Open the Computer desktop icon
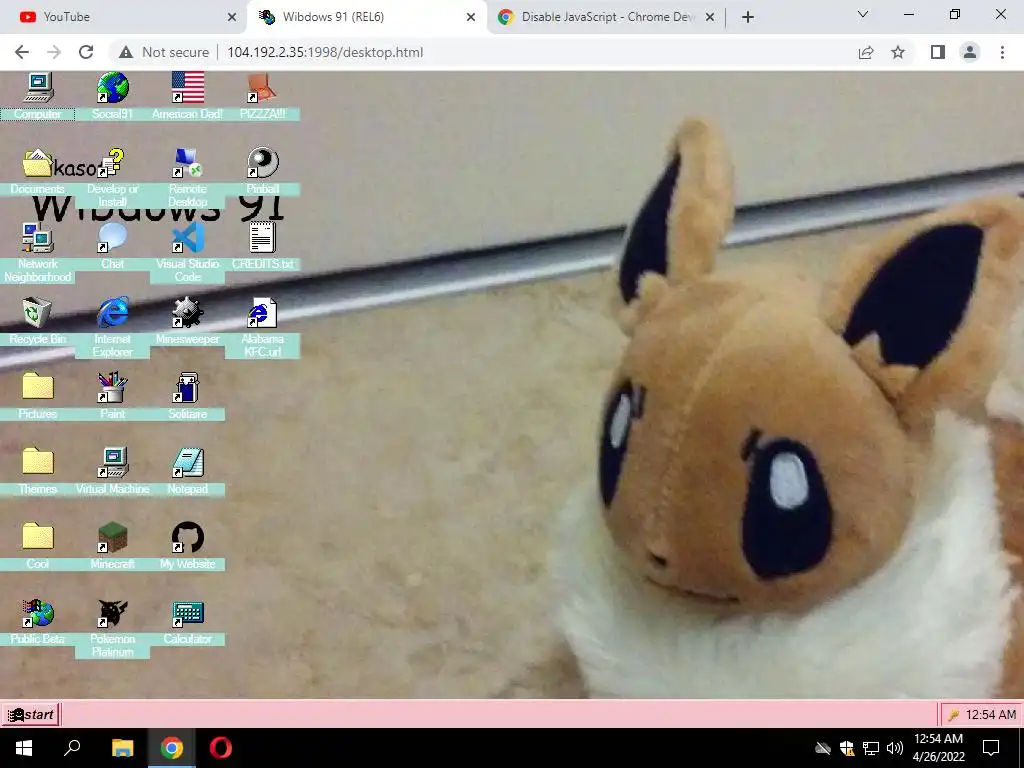This screenshot has width=1024, height=768. (38, 88)
